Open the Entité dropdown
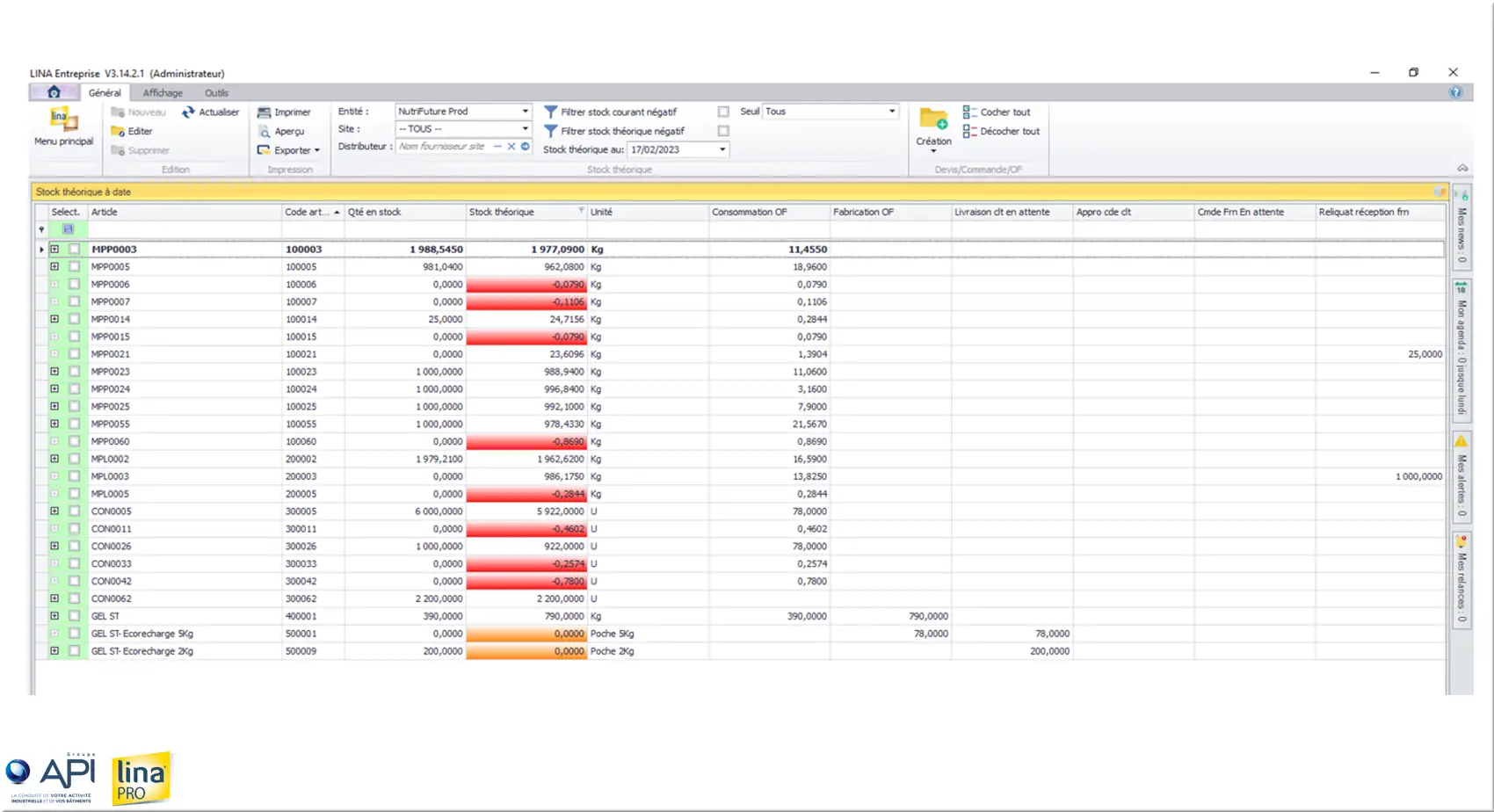 [x=526, y=112]
